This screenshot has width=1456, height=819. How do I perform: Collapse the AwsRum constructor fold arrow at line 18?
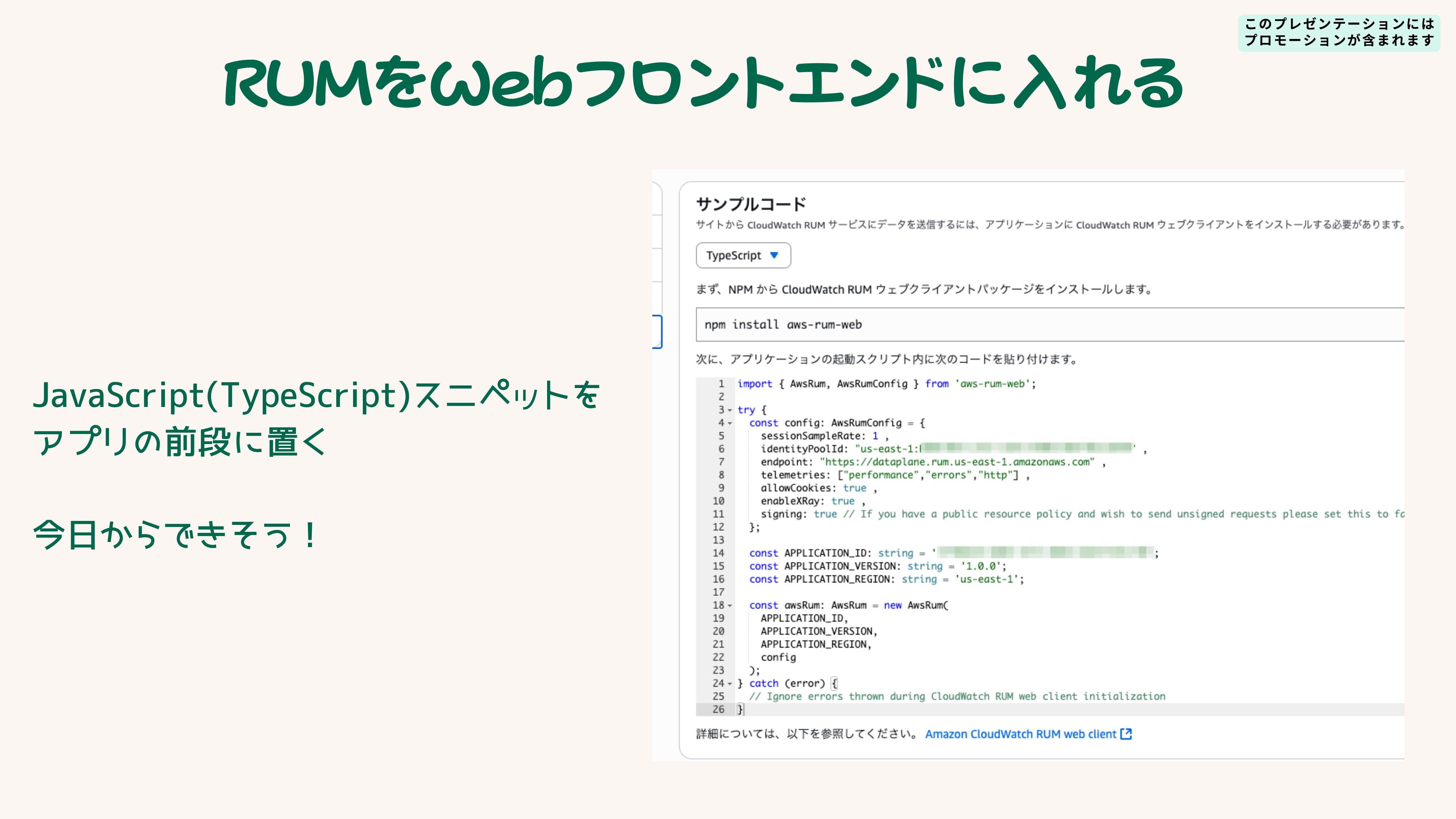pyautogui.click(x=730, y=606)
